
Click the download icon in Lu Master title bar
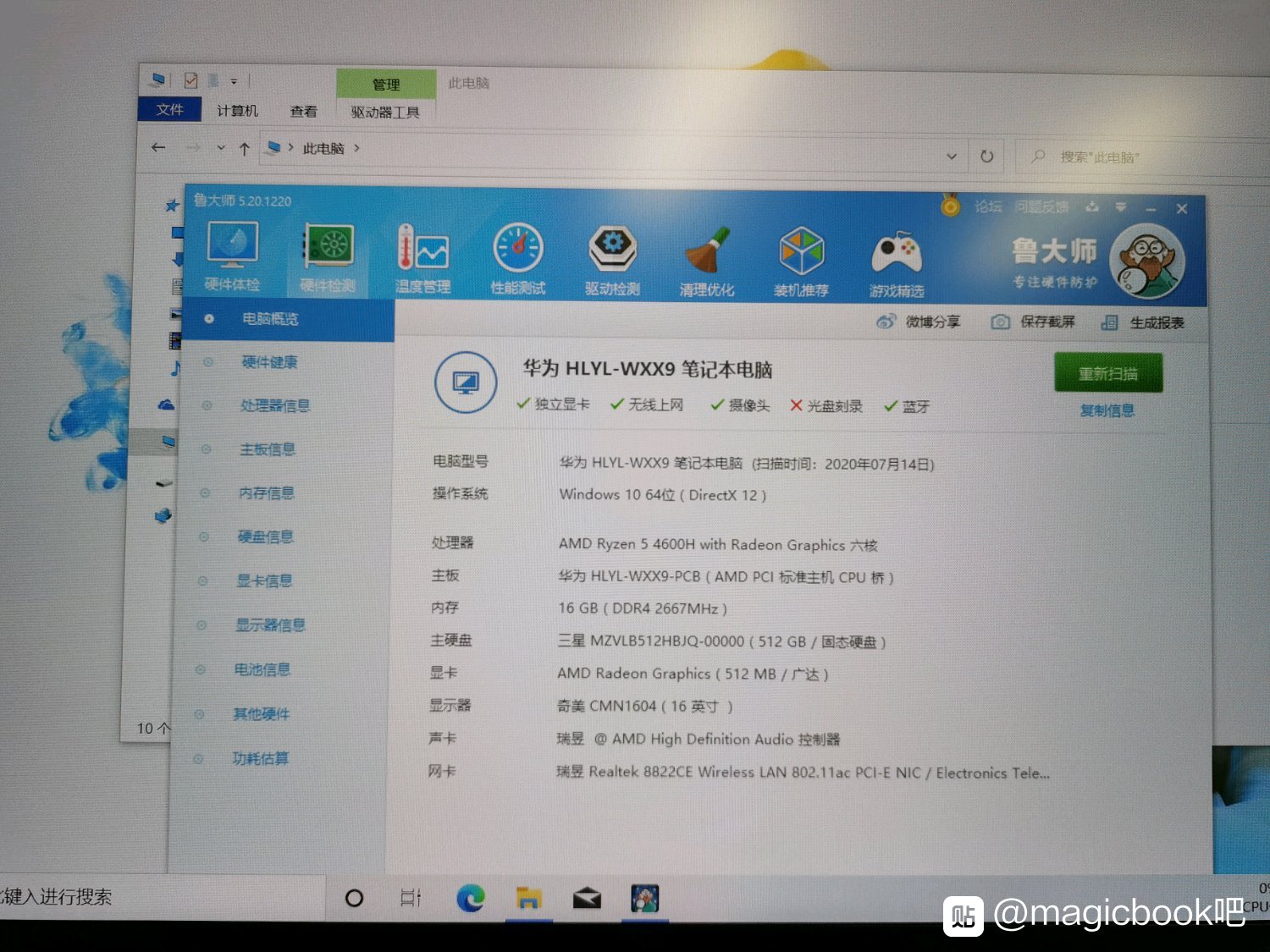[x=1092, y=206]
